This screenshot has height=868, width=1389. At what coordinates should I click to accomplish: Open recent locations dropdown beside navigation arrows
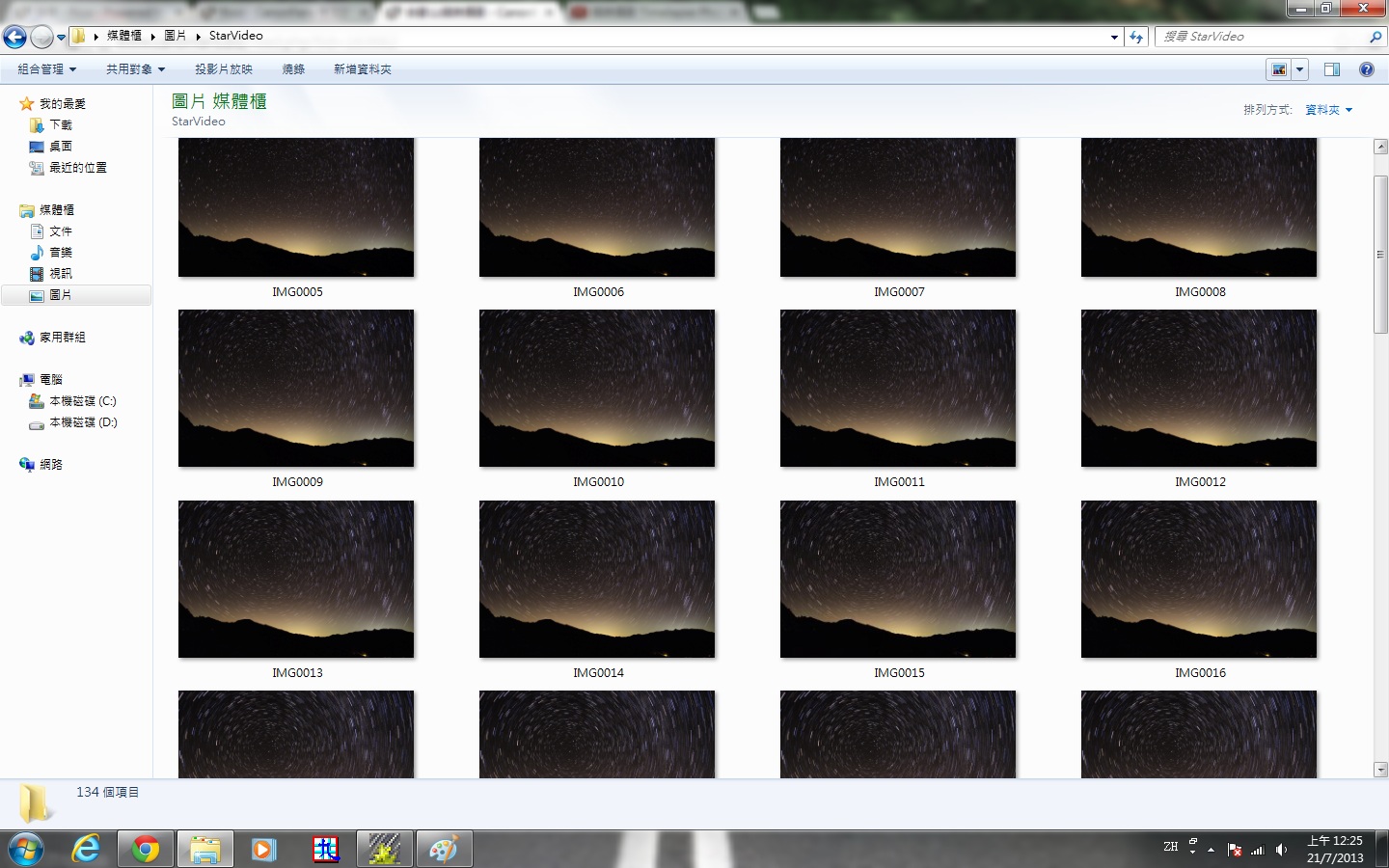click(61, 38)
